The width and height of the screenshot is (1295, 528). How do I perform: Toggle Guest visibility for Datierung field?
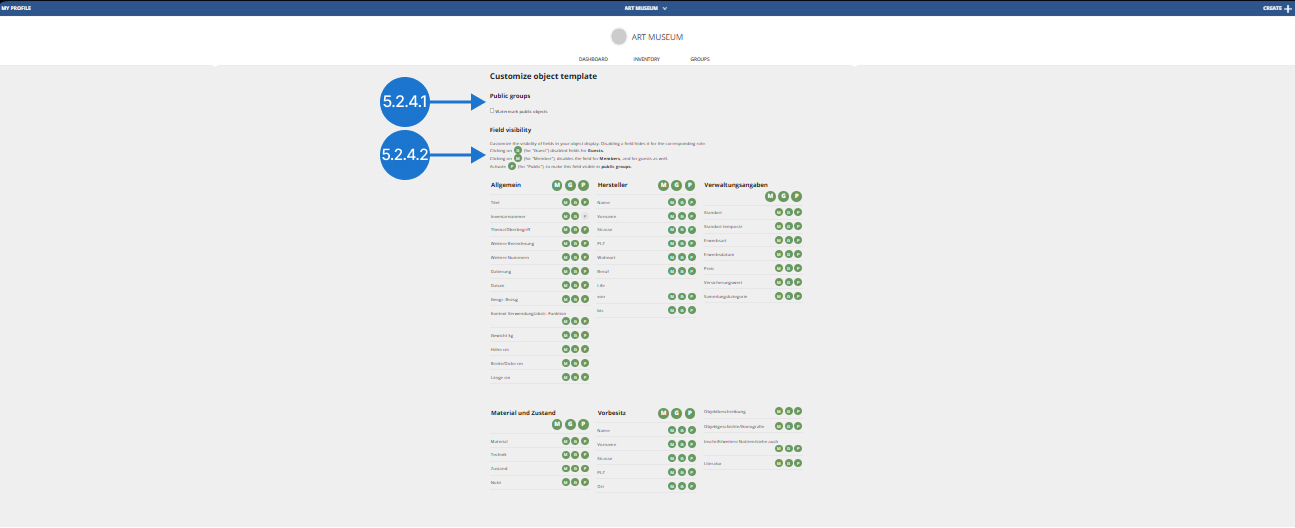coord(575,271)
